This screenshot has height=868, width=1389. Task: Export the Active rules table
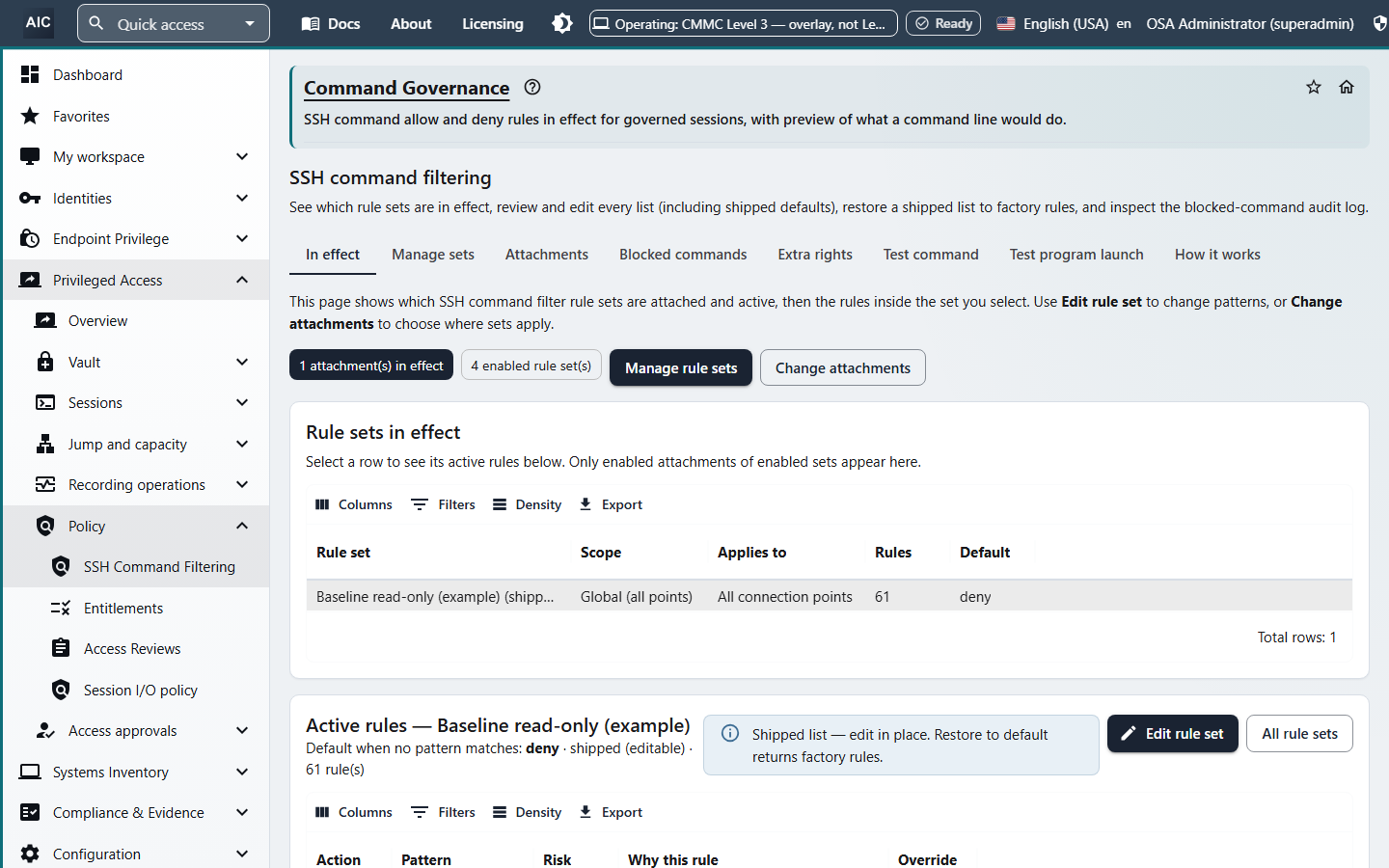coord(611,812)
